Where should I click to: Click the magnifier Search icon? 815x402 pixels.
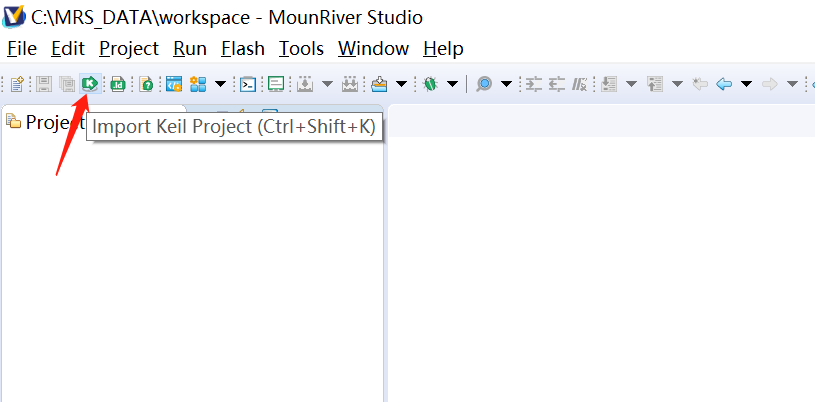(484, 84)
